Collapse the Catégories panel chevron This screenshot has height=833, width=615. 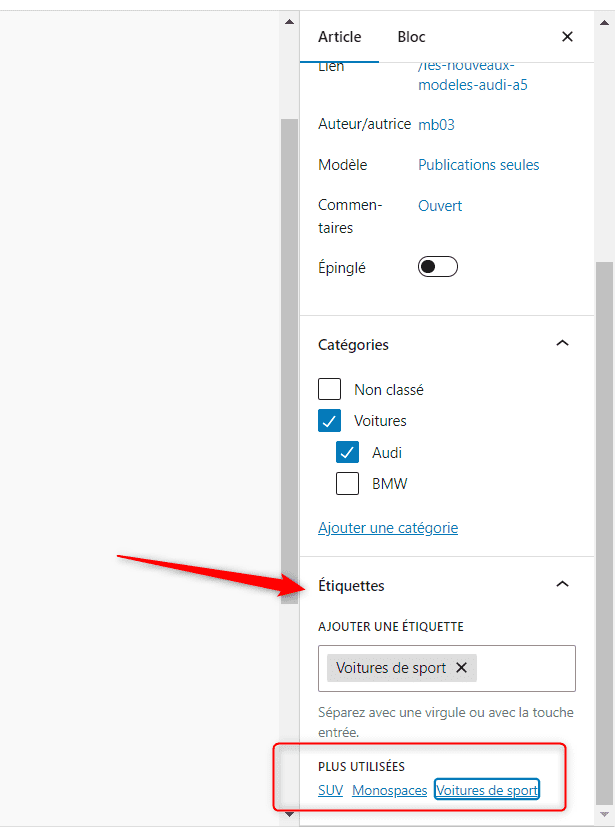[562, 343]
